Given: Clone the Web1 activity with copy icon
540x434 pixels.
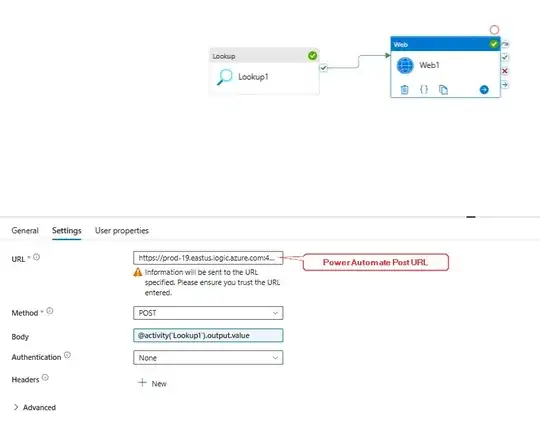Looking at the screenshot, I should (443, 90).
